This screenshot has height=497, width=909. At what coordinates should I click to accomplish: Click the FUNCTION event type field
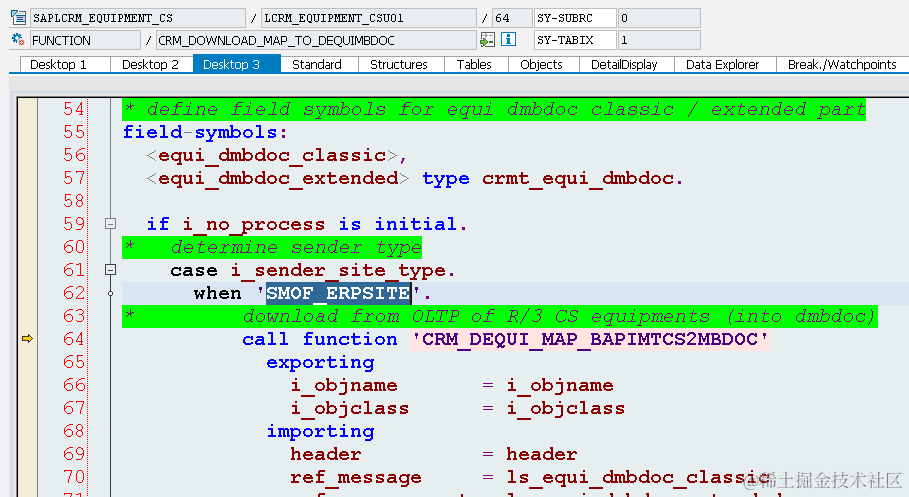coord(85,40)
